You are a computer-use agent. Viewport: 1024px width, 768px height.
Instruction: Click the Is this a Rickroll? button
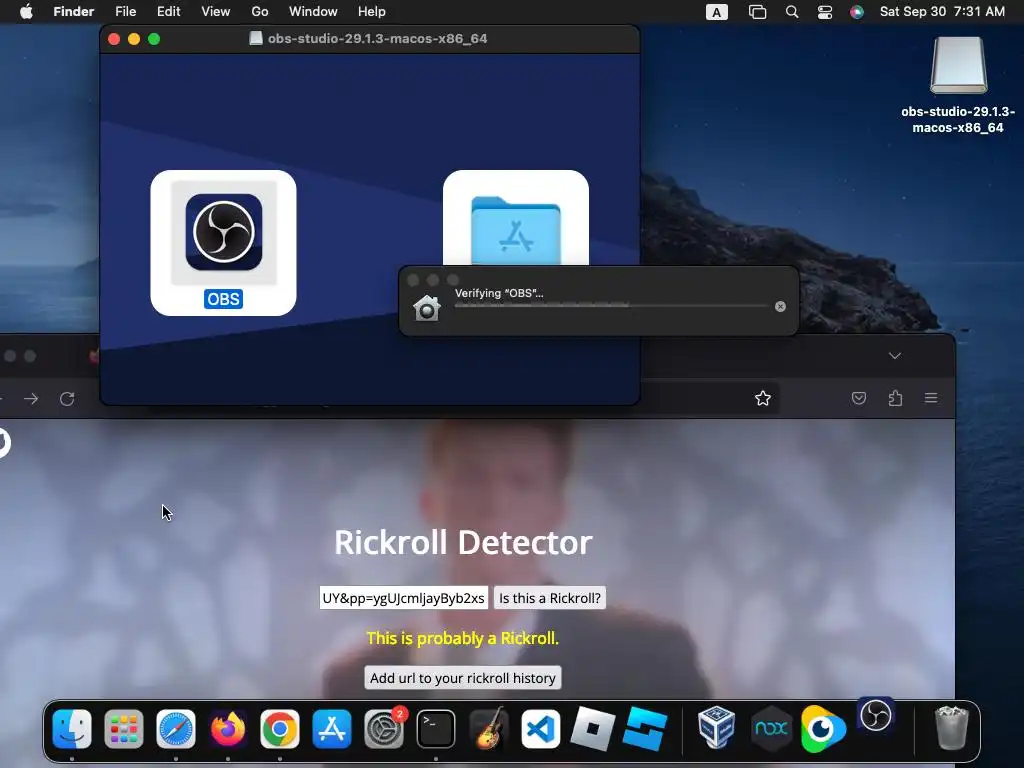550,598
